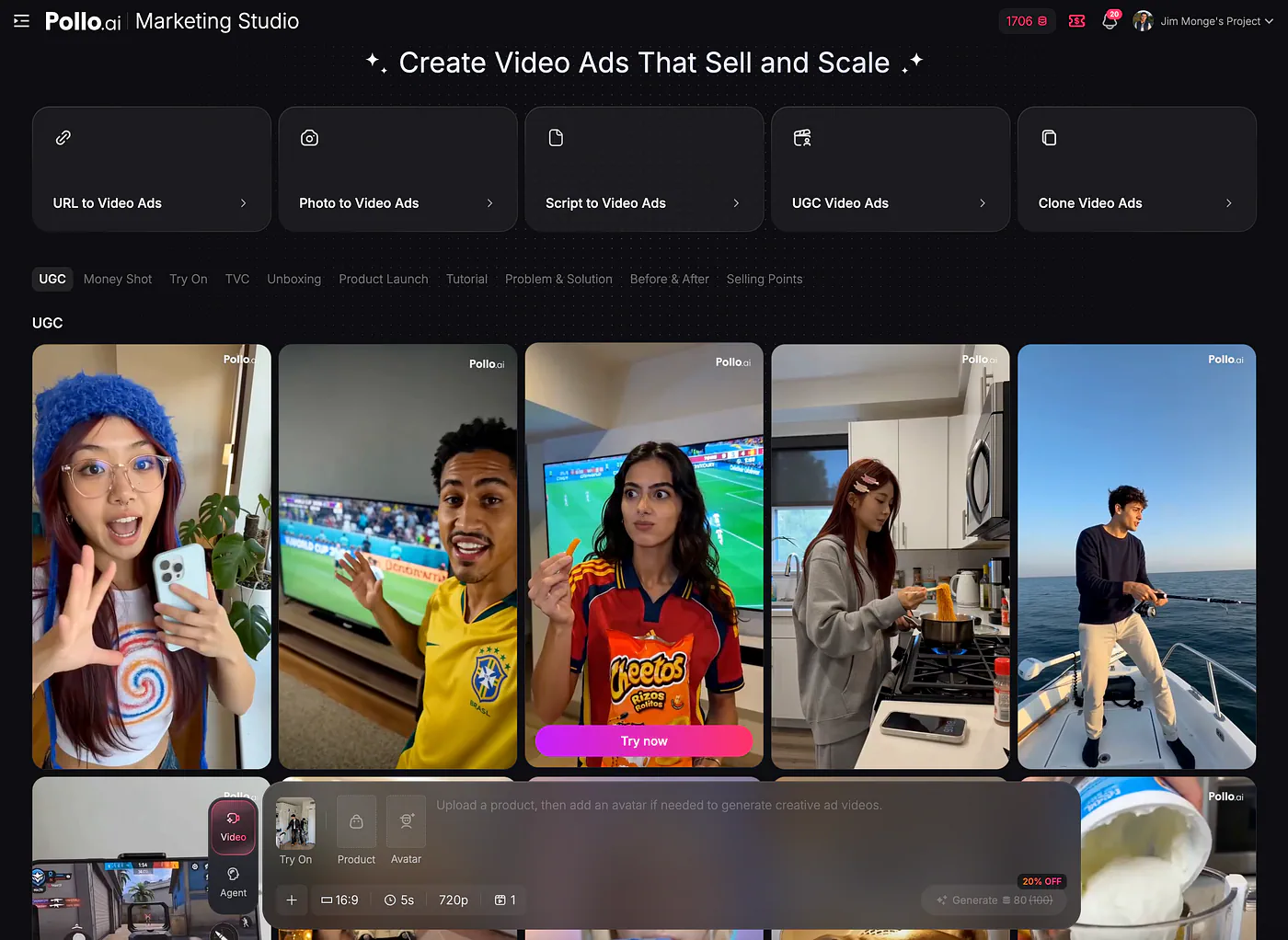Open video of man in Brazil jersey

coord(398,556)
